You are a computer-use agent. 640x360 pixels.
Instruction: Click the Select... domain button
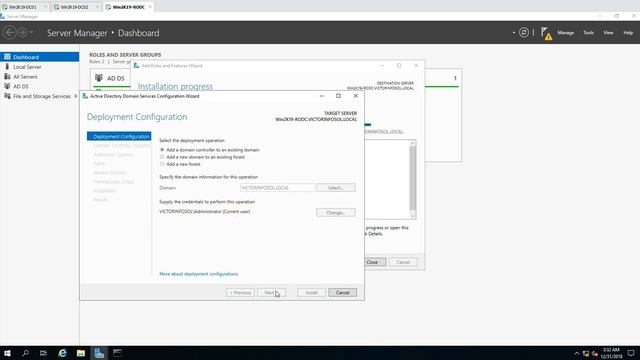(336, 188)
